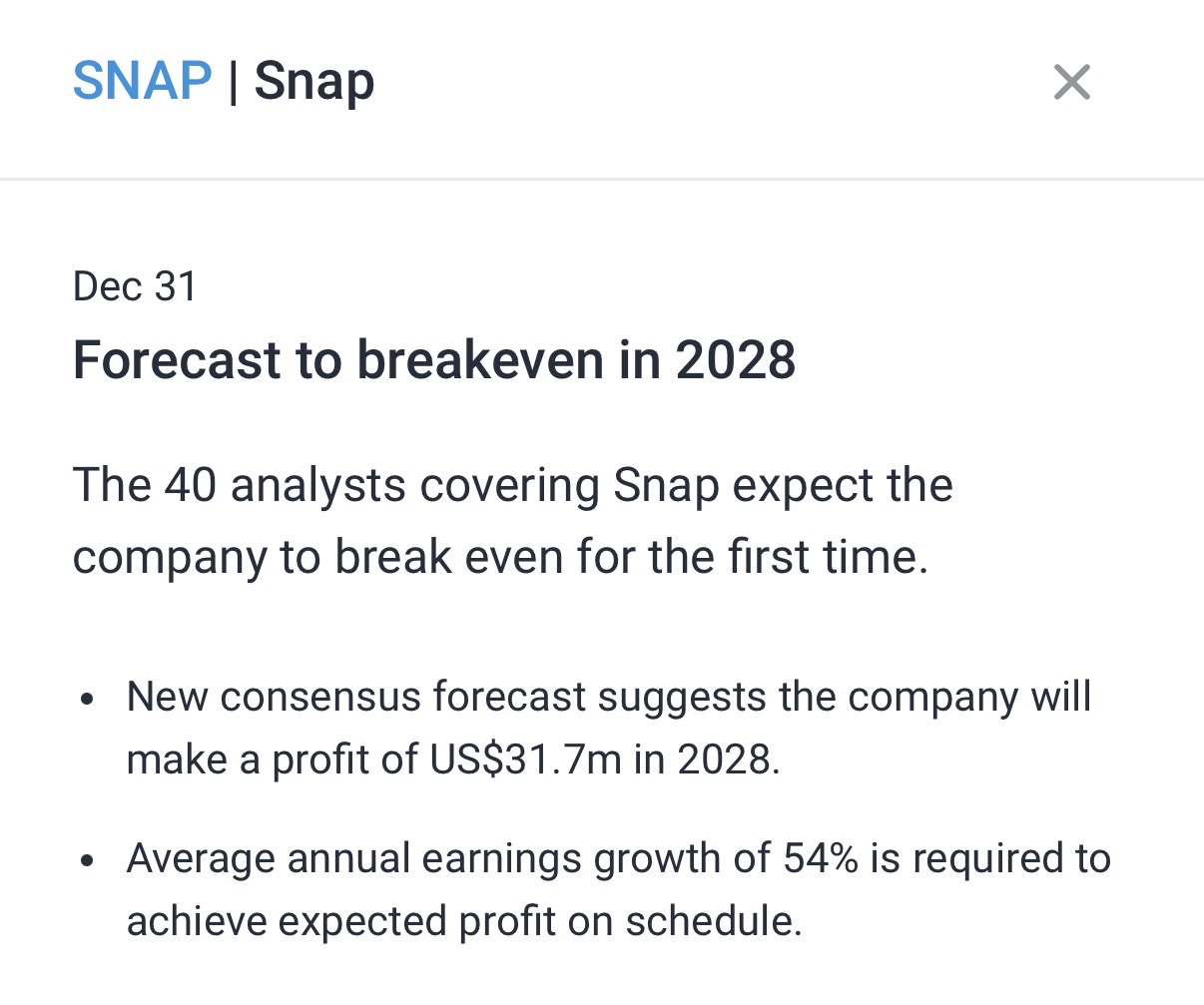The height and width of the screenshot is (1005, 1204).
Task: Select the Dec 31 date label
Action: point(135,286)
